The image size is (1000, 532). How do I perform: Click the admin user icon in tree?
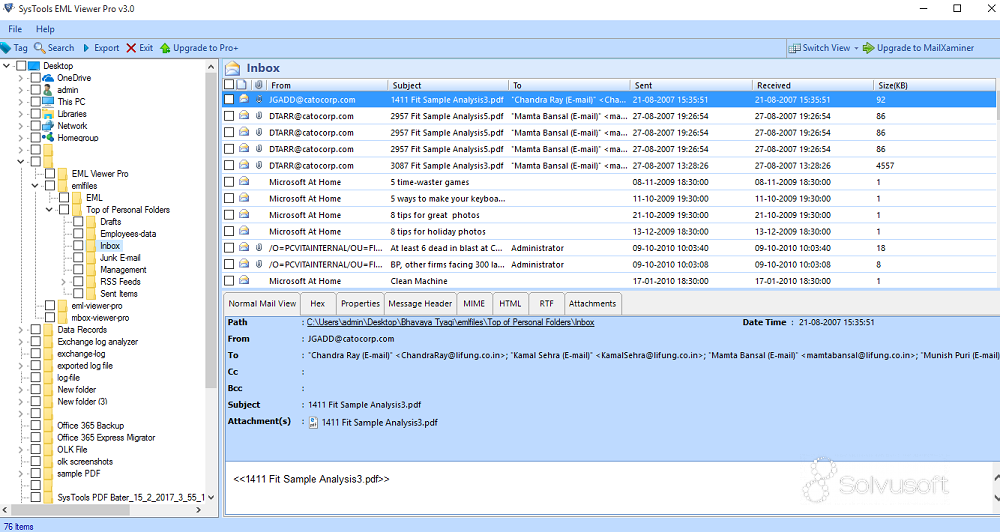(x=48, y=90)
